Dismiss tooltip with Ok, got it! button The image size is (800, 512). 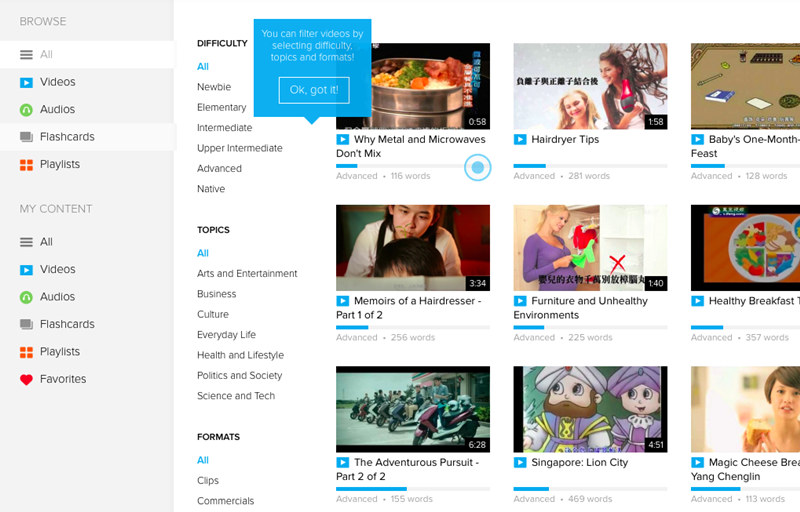314,90
